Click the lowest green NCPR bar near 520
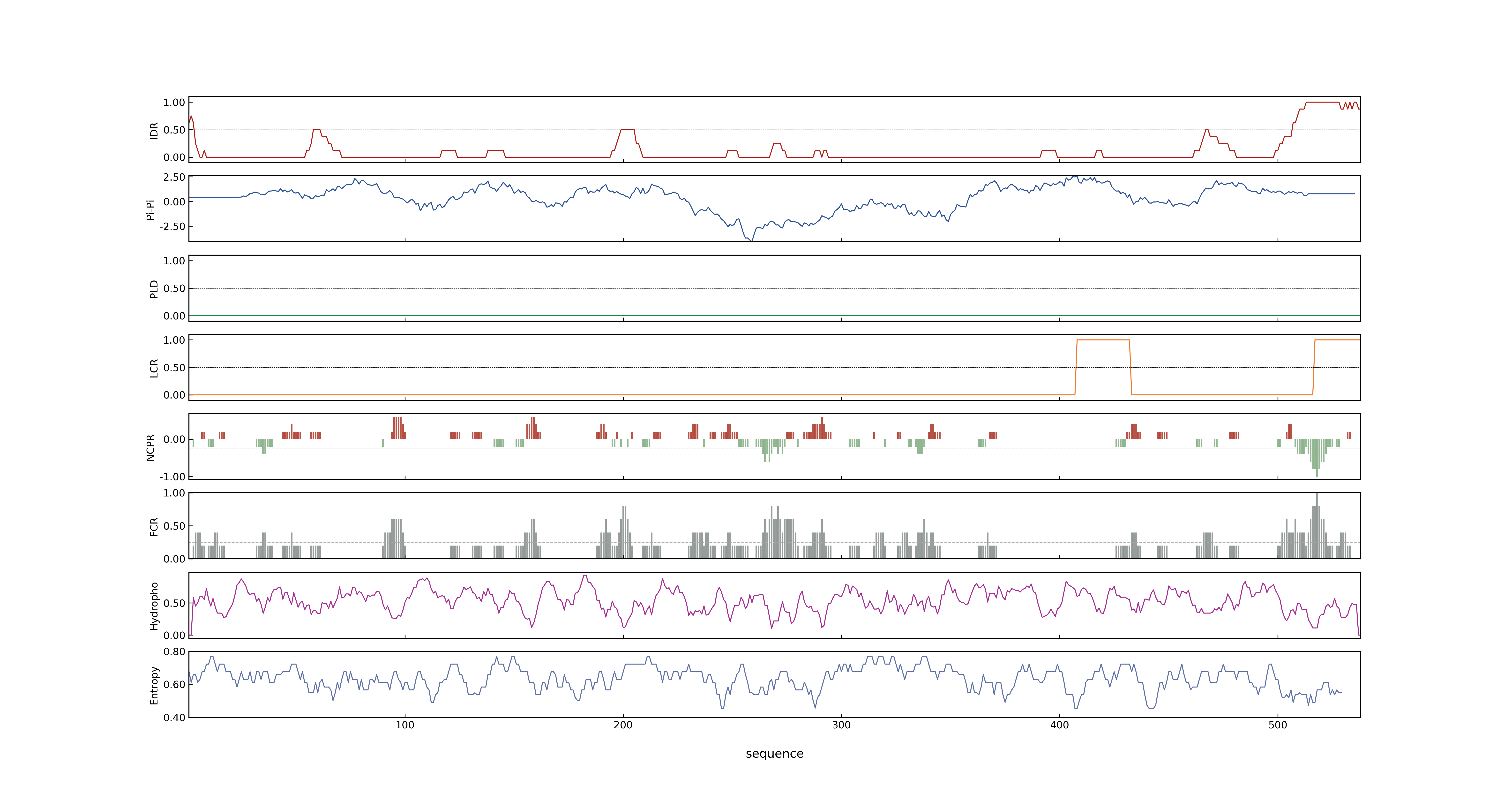 [x=1317, y=472]
